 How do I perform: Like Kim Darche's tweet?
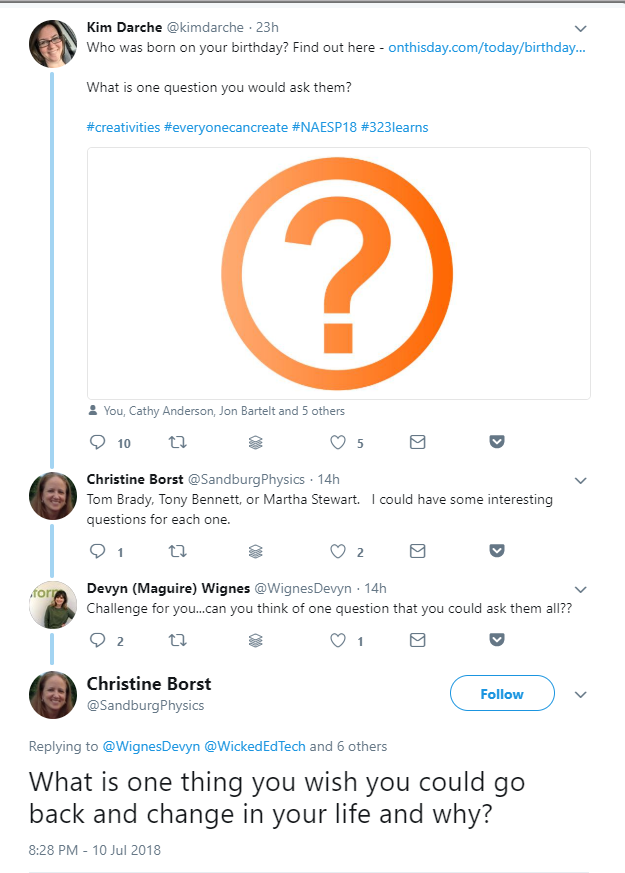338,442
